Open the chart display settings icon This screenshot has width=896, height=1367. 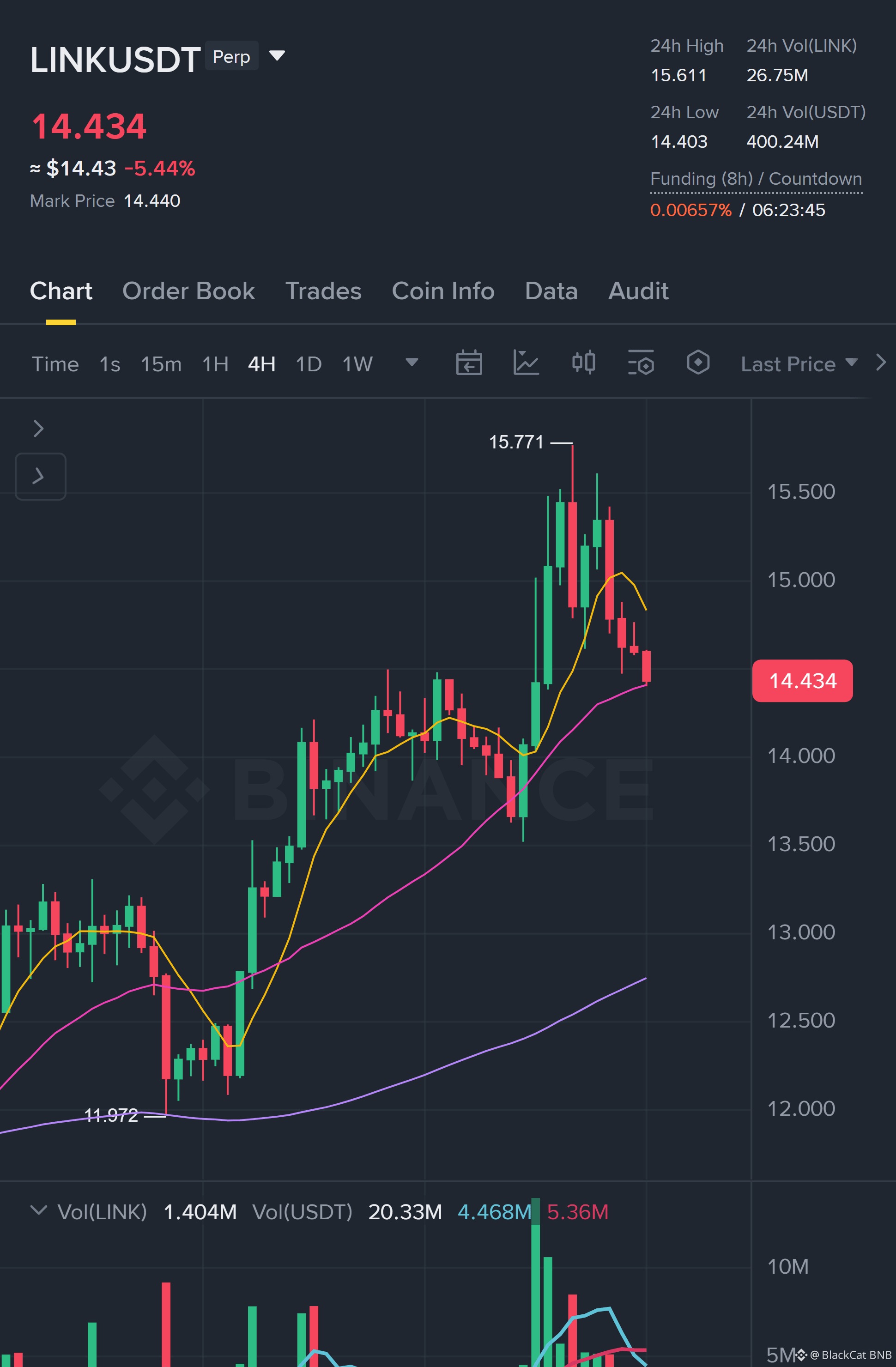641,363
